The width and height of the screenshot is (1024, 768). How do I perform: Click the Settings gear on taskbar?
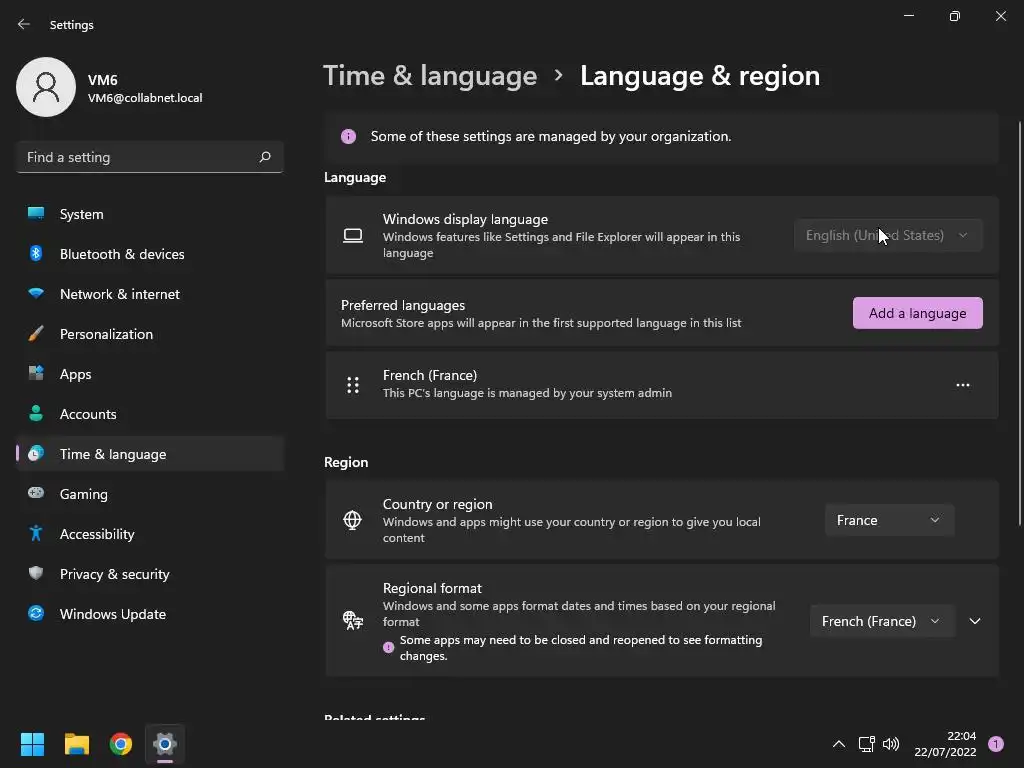(165, 744)
